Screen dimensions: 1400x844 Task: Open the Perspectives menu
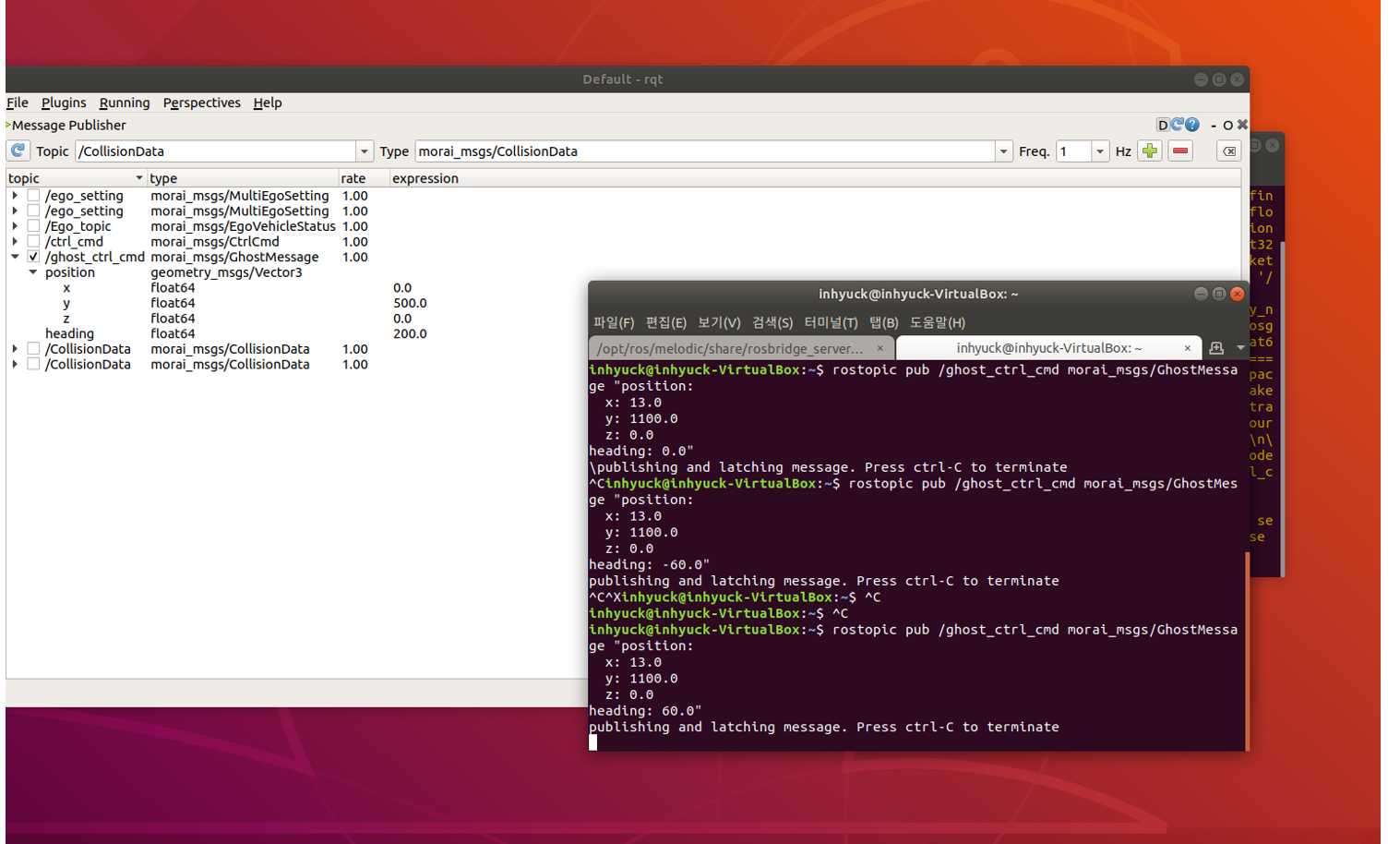(x=201, y=102)
